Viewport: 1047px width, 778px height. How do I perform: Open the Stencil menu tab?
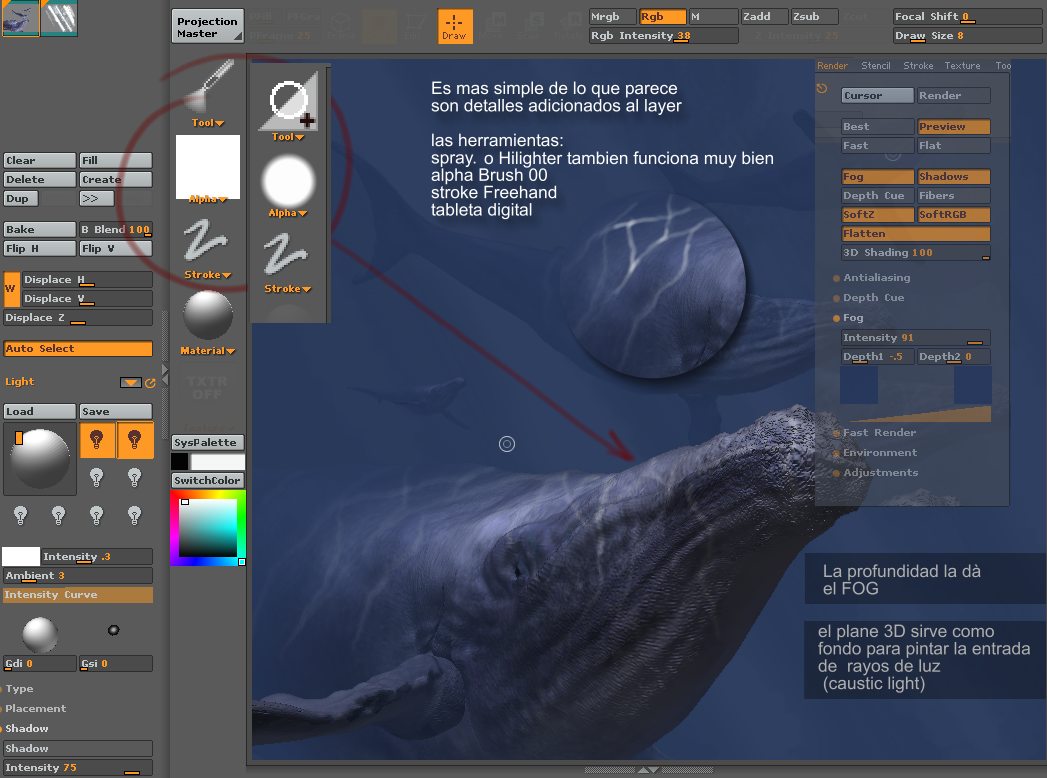click(875, 66)
